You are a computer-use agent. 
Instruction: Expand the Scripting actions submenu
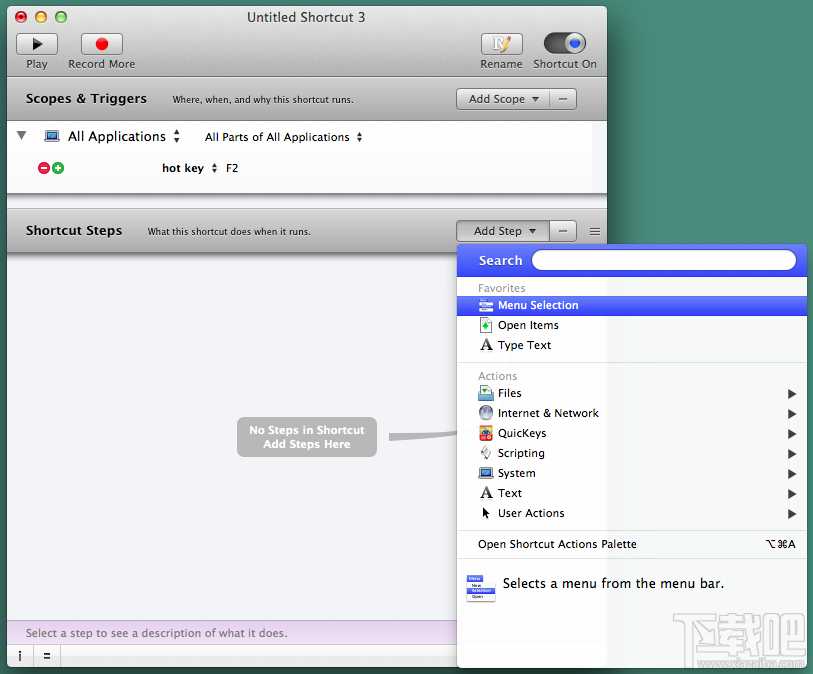click(x=632, y=453)
